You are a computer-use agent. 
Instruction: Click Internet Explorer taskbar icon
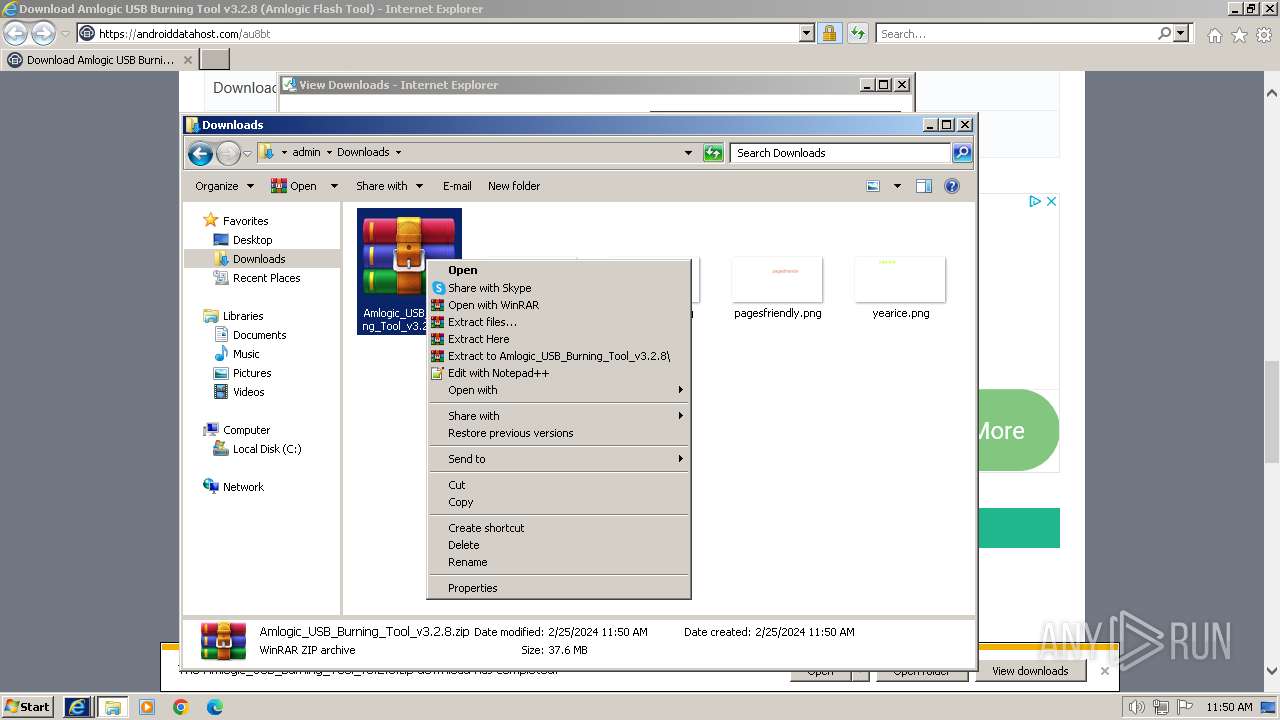coord(77,707)
